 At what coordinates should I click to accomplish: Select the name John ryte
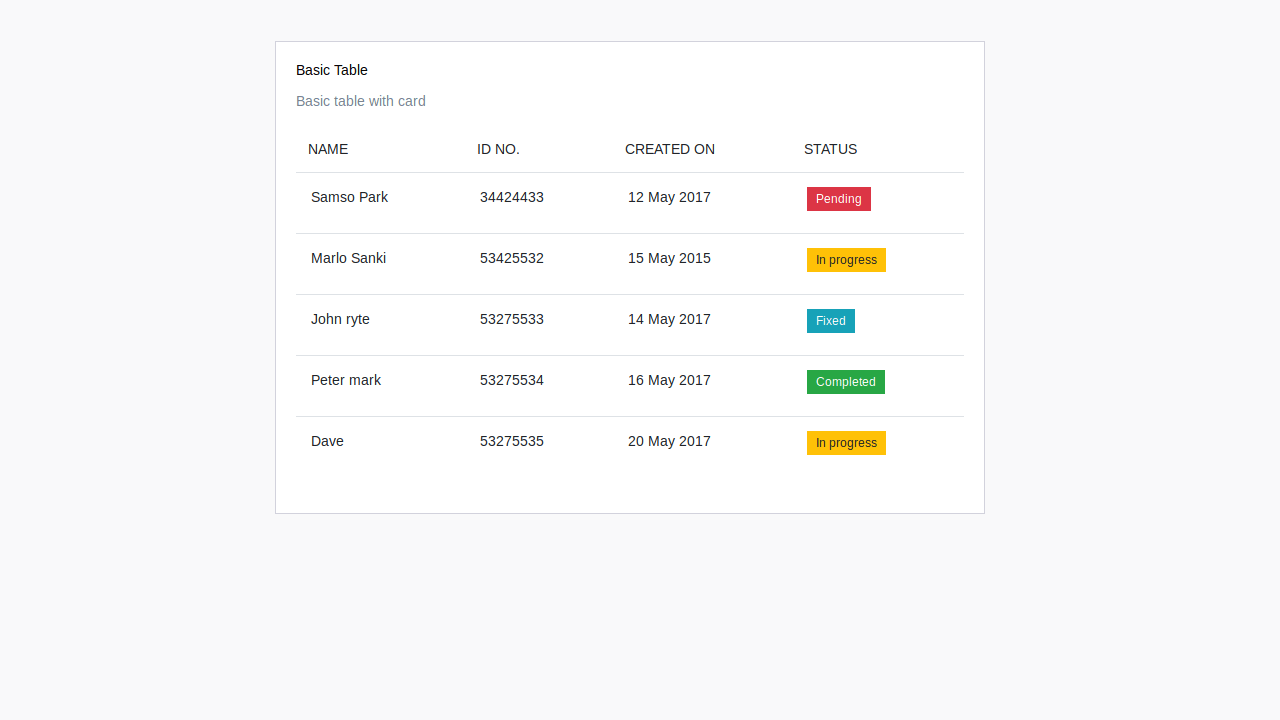pyautogui.click(x=340, y=319)
